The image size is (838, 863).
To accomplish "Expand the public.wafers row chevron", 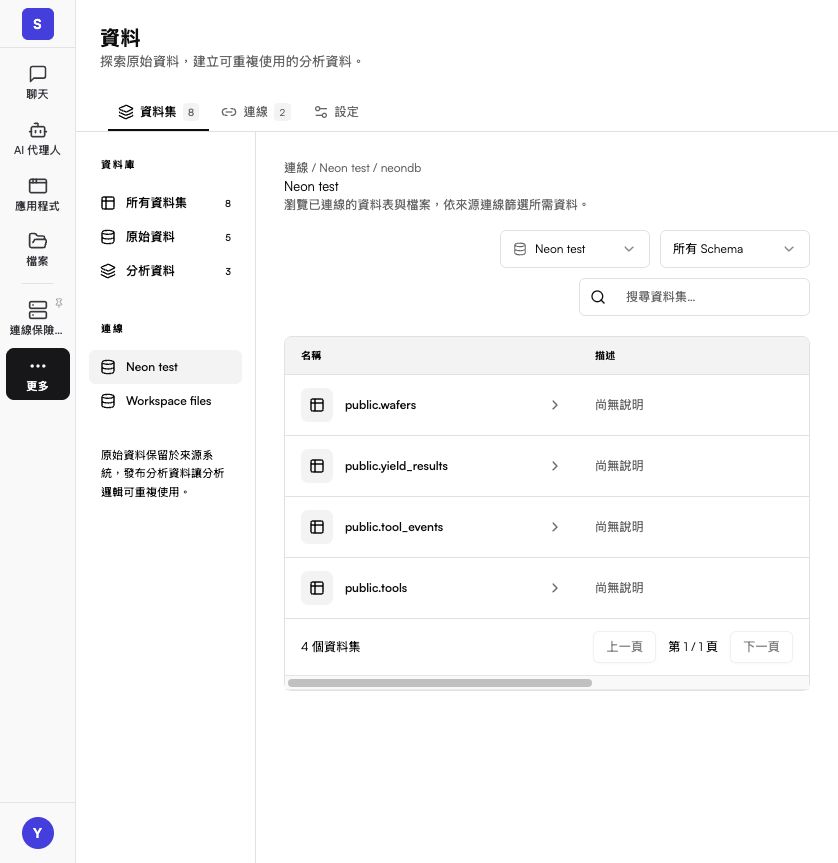I will coord(555,405).
